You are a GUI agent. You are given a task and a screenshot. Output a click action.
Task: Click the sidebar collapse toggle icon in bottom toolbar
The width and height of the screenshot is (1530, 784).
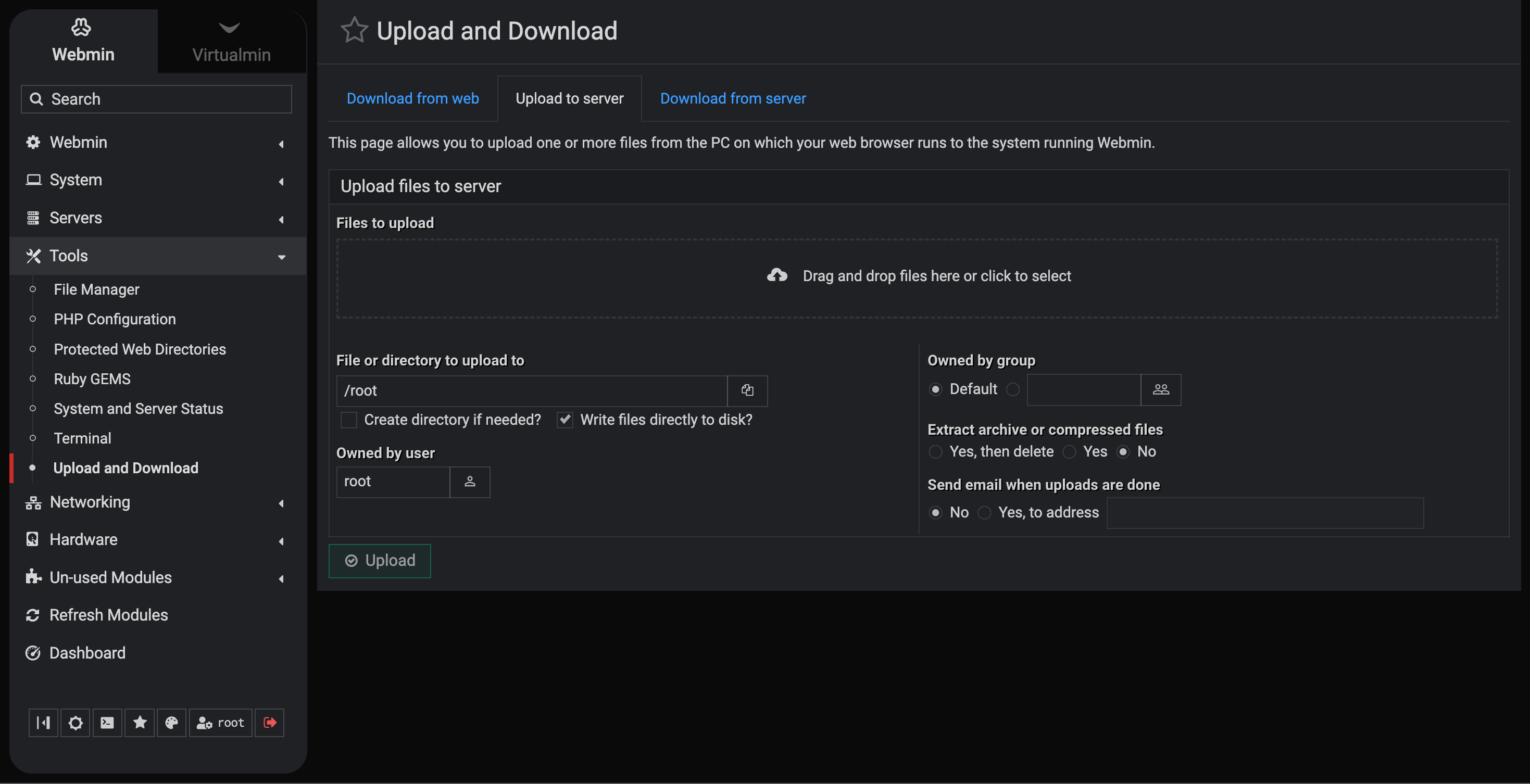point(43,722)
